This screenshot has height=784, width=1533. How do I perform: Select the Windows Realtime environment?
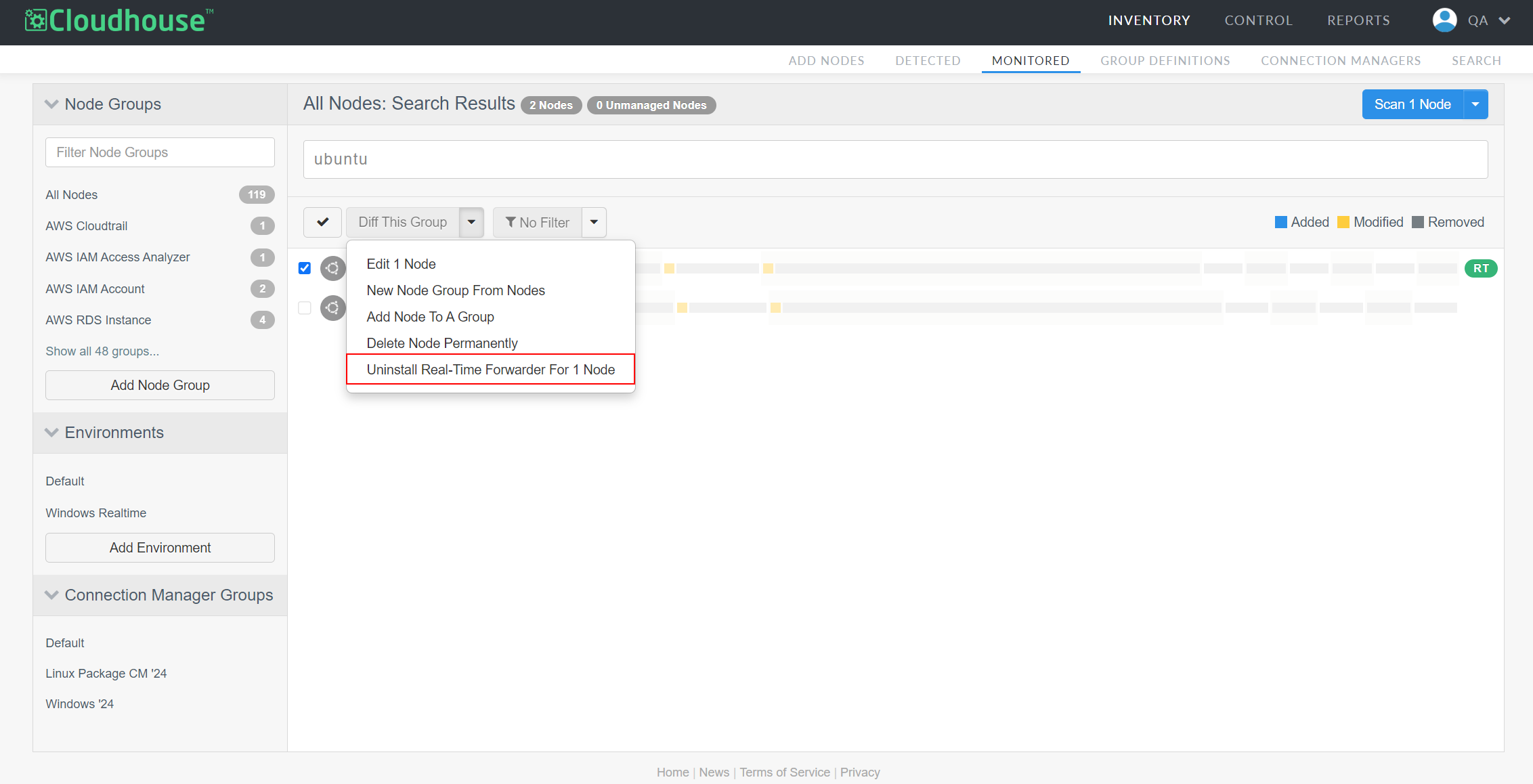pos(96,513)
